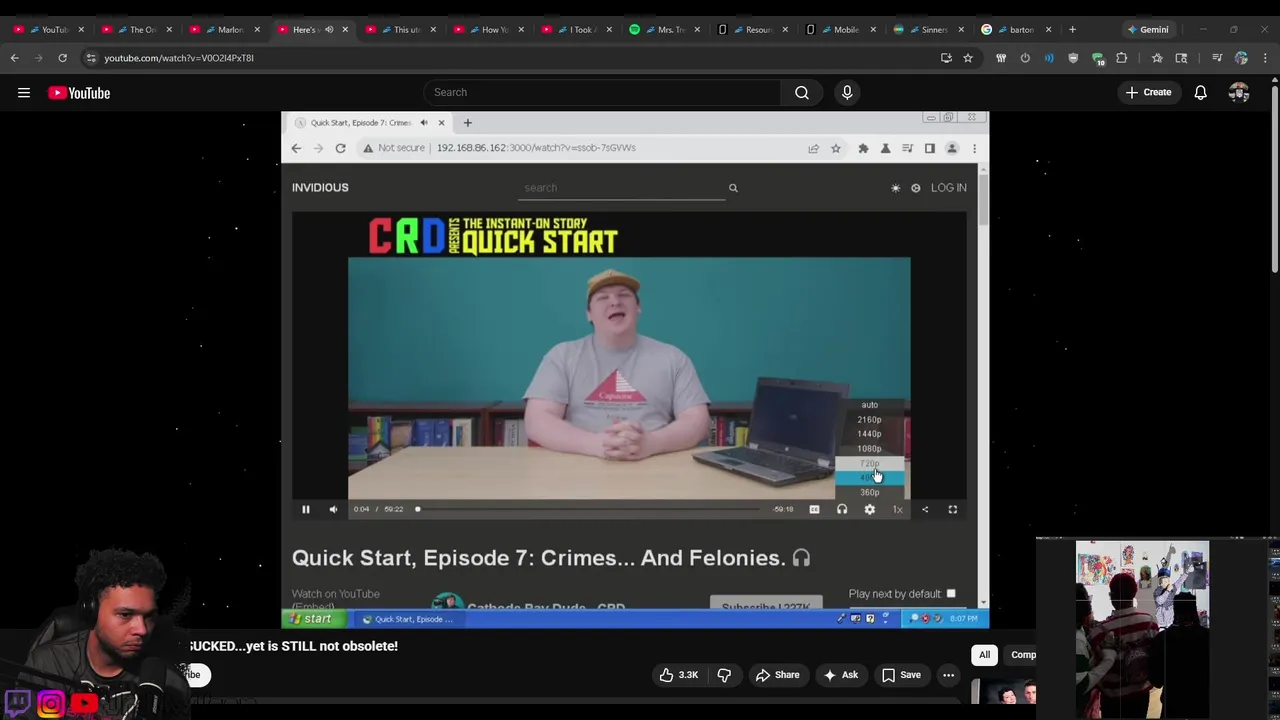The image size is (1280, 720).
Task: Switch to audio-only headphones icon in Invidious player
Action: coord(842,510)
